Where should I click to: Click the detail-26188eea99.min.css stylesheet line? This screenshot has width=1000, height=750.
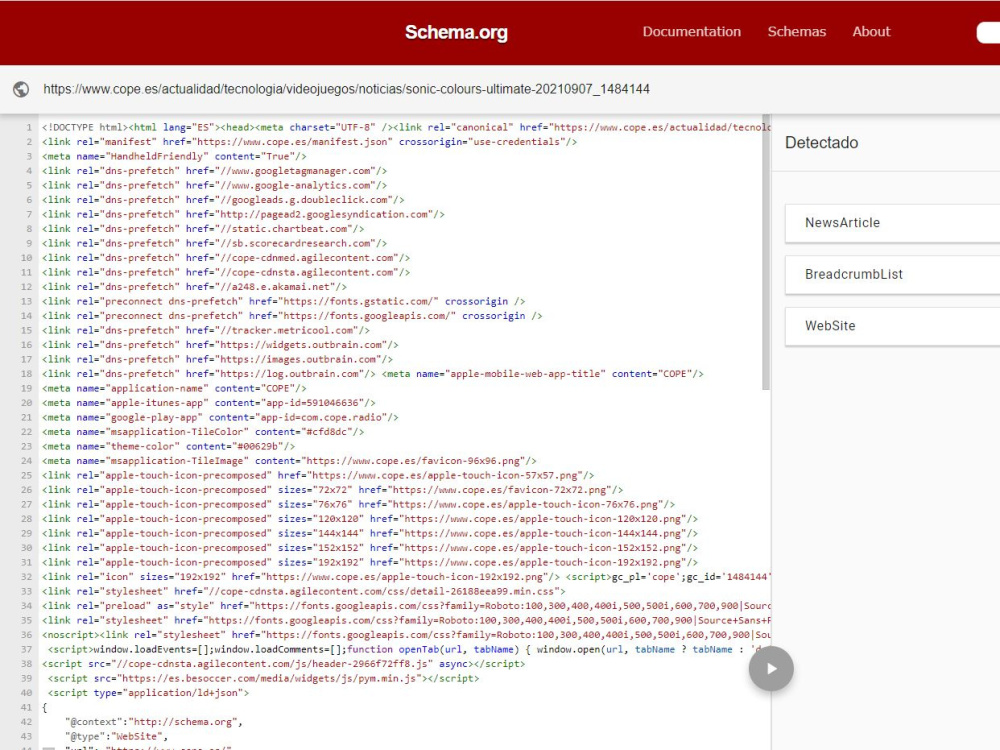pos(304,591)
